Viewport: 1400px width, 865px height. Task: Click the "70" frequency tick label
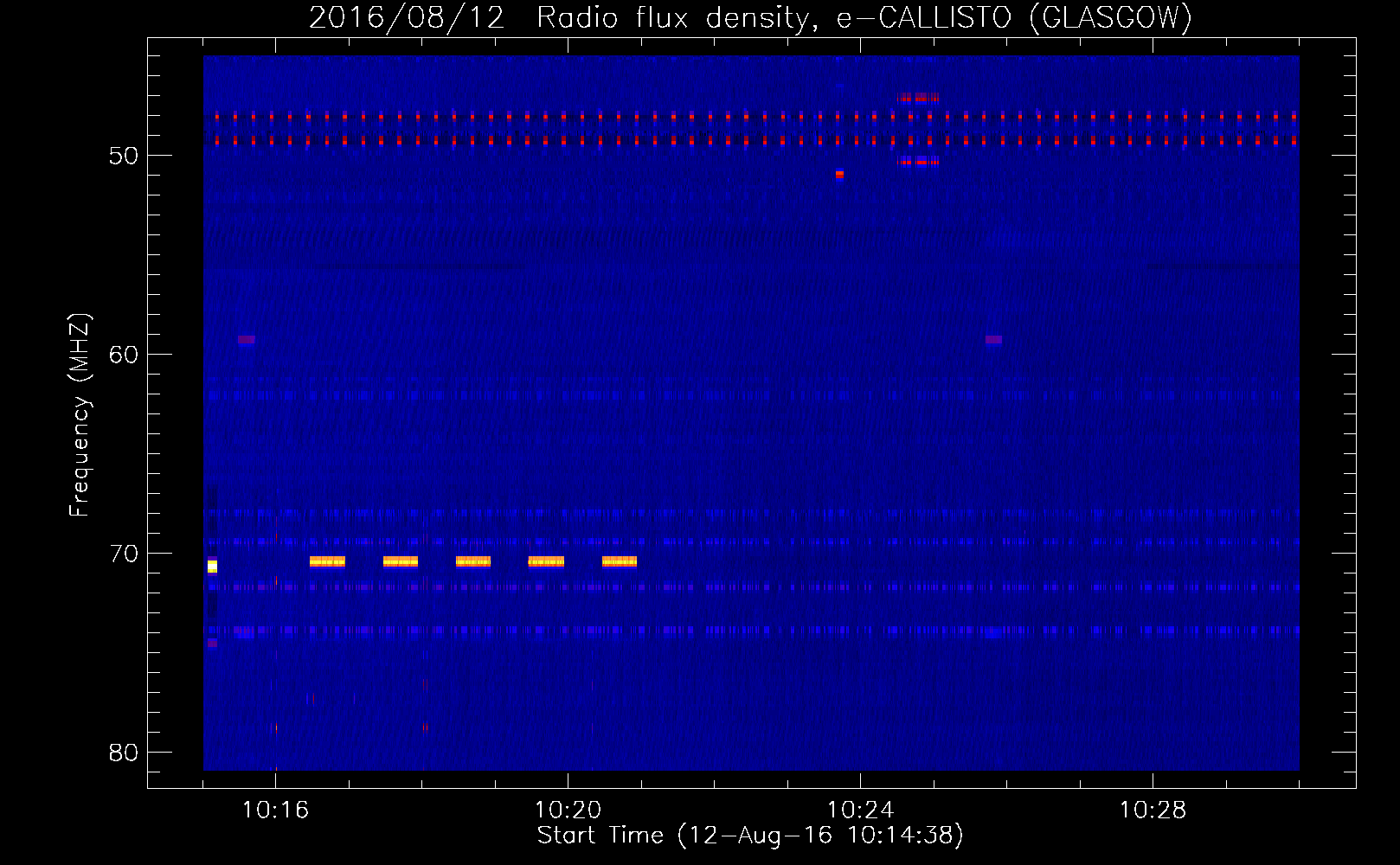(124, 554)
